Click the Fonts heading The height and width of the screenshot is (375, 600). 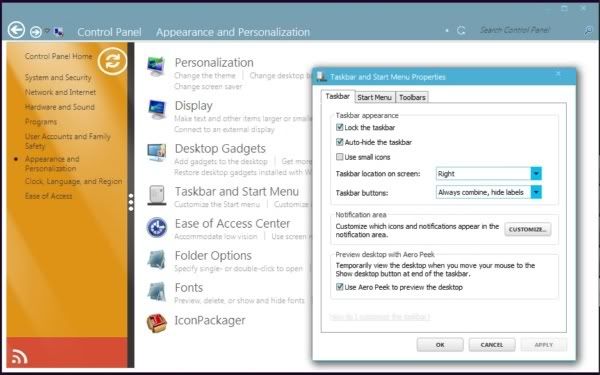click(x=189, y=287)
